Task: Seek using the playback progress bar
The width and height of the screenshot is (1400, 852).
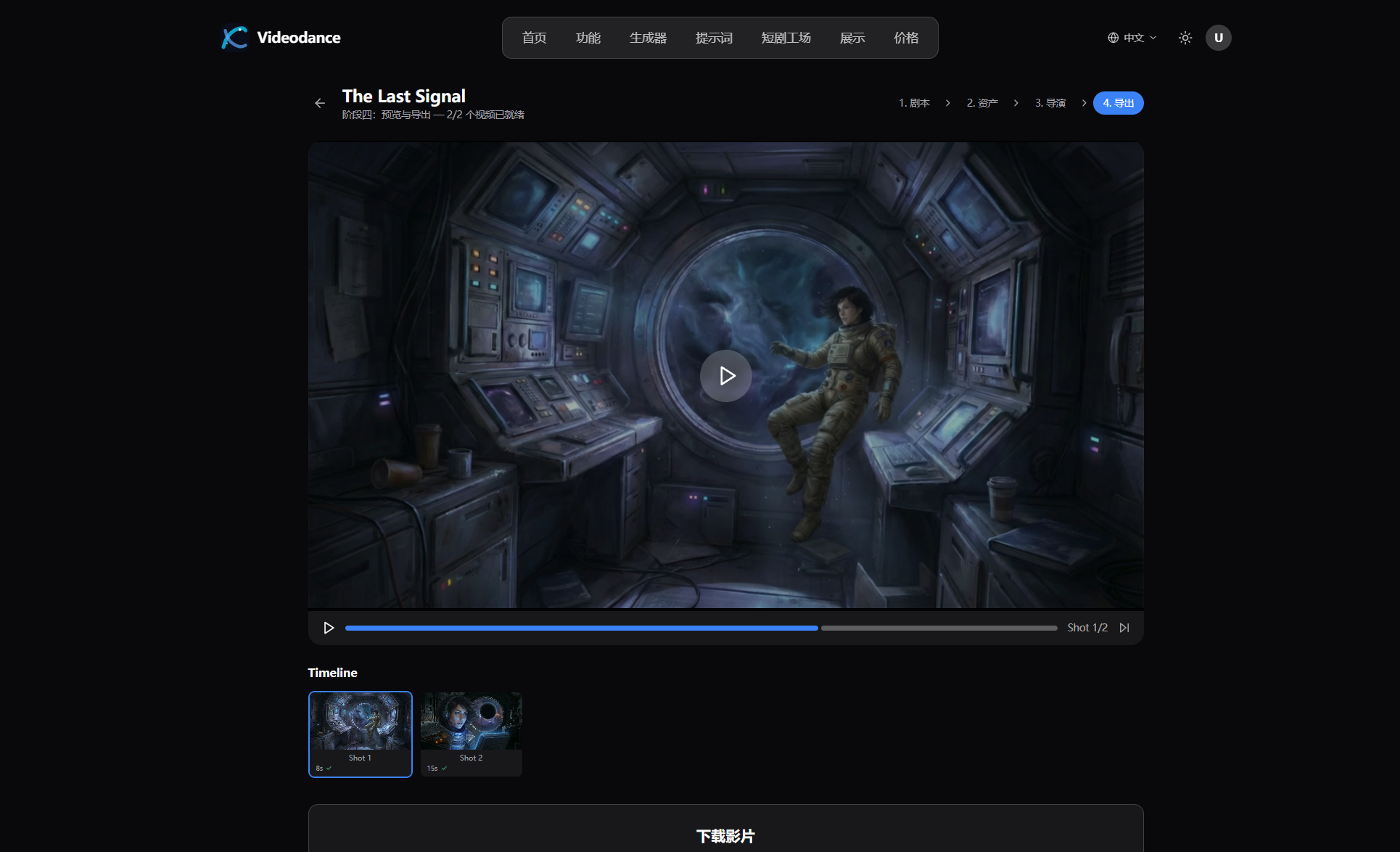Action: coord(700,628)
